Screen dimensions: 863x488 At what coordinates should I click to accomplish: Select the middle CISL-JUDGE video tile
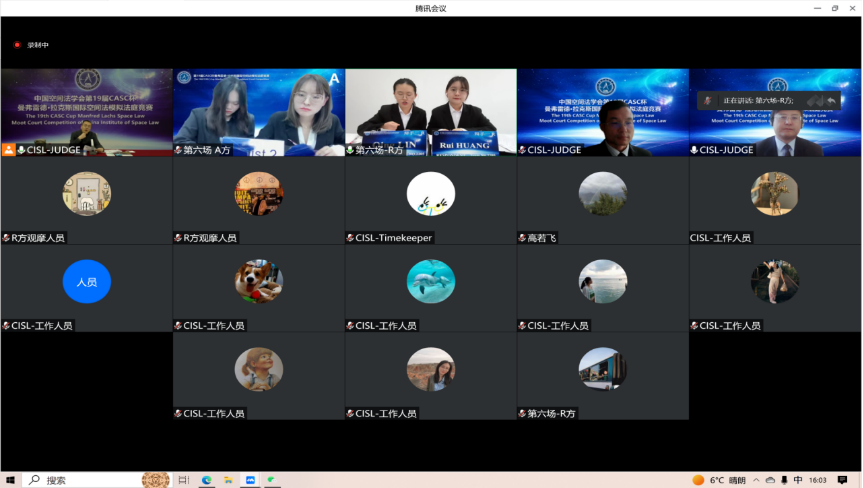click(x=603, y=112)
